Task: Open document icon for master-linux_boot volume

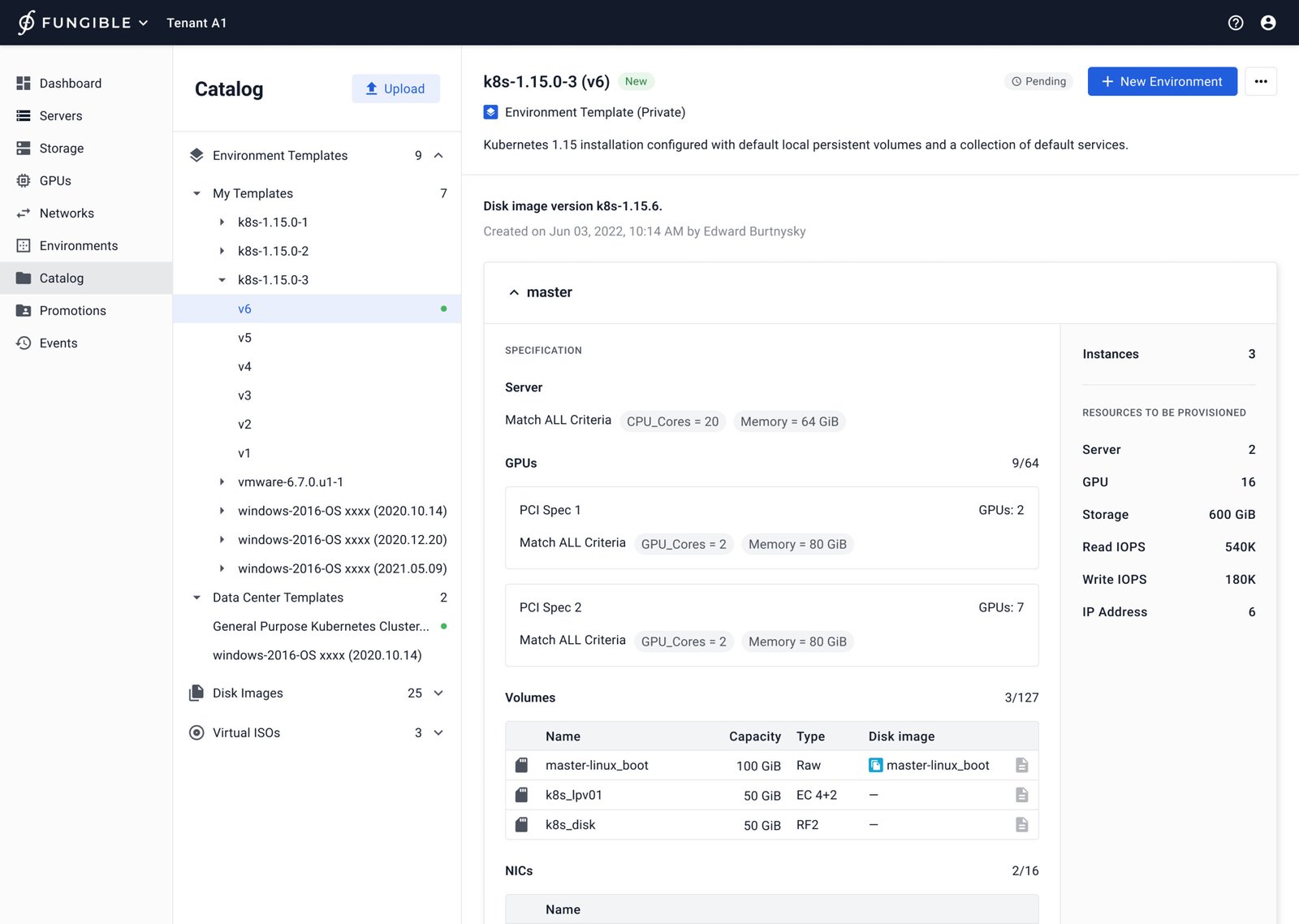Action: 1021,766
